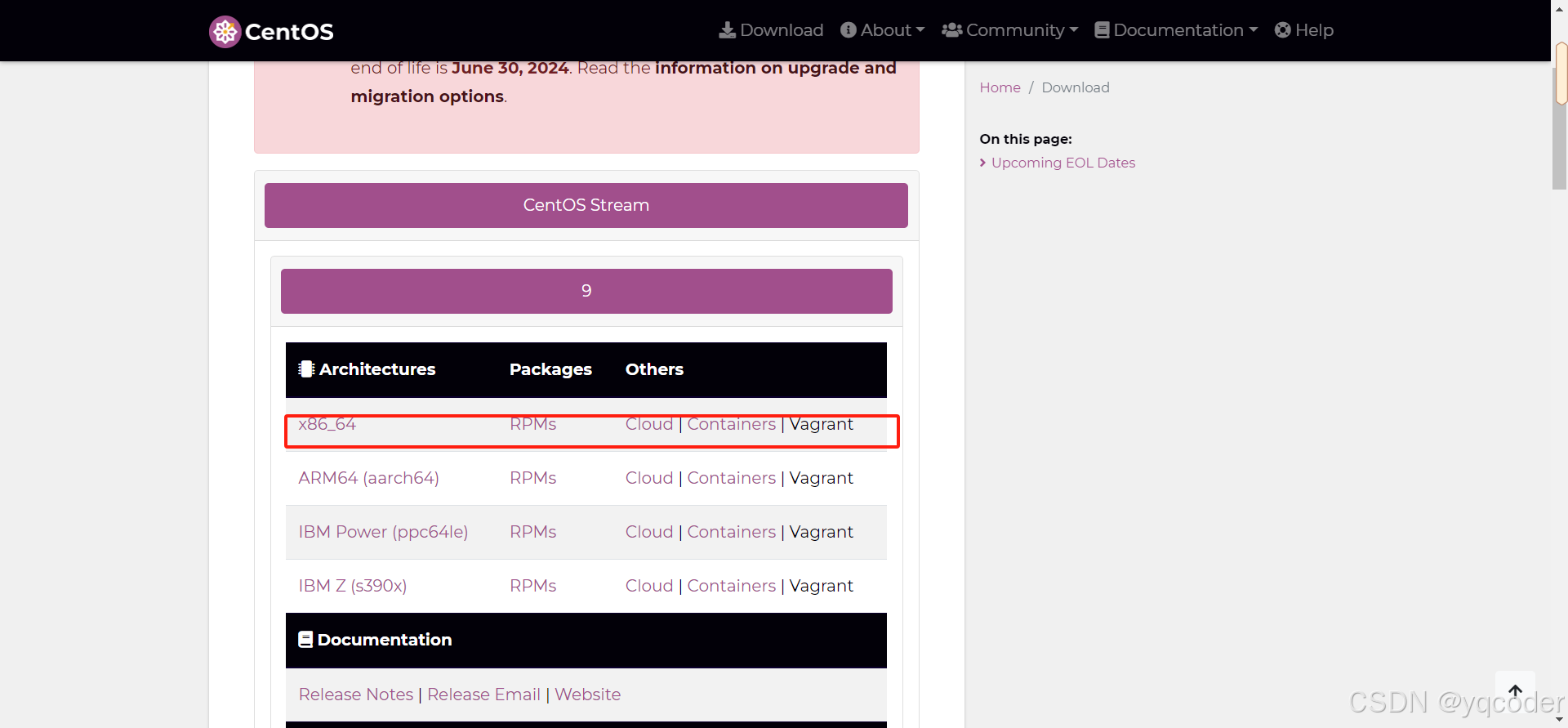
Task: Click the Vagrant text in x86_64 row
Action: click(822, 424)
